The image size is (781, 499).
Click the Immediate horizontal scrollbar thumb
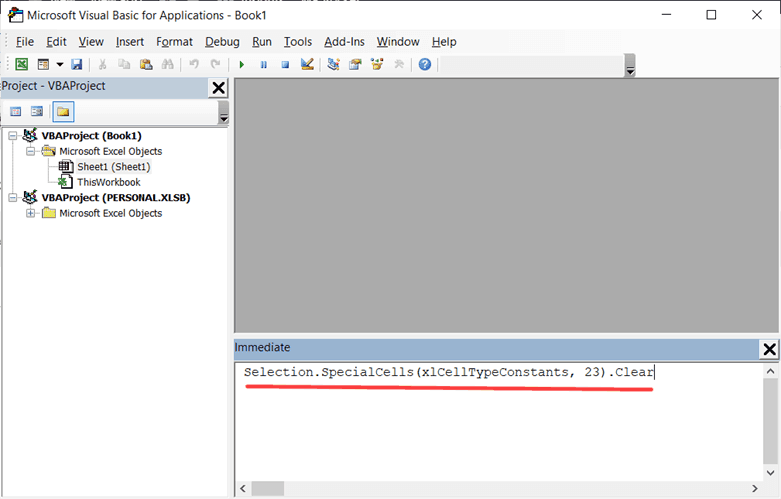tap(267, 489)
